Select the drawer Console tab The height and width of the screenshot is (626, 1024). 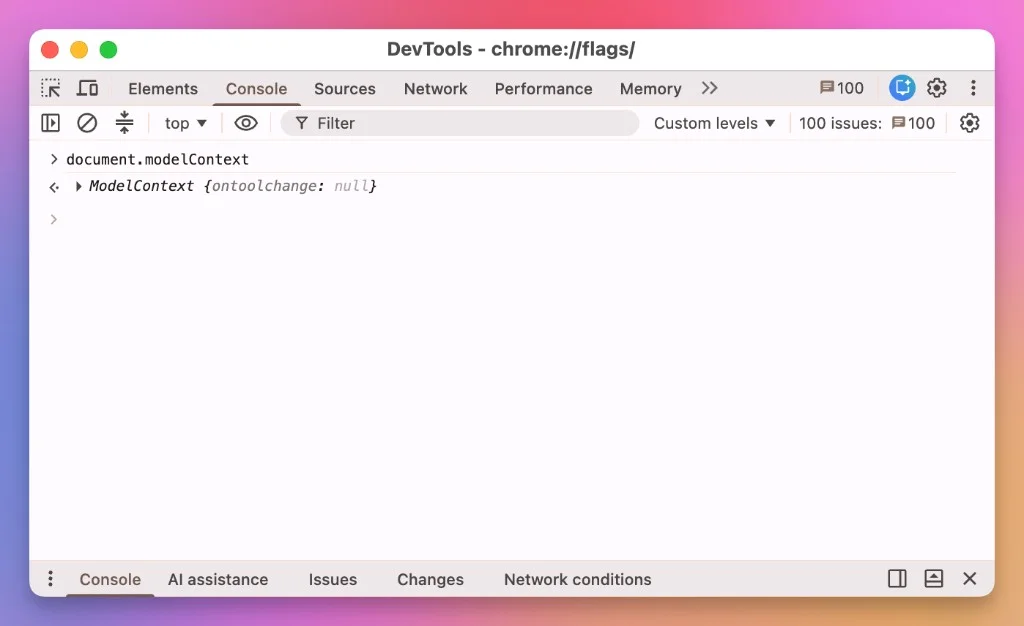(110, 580)
